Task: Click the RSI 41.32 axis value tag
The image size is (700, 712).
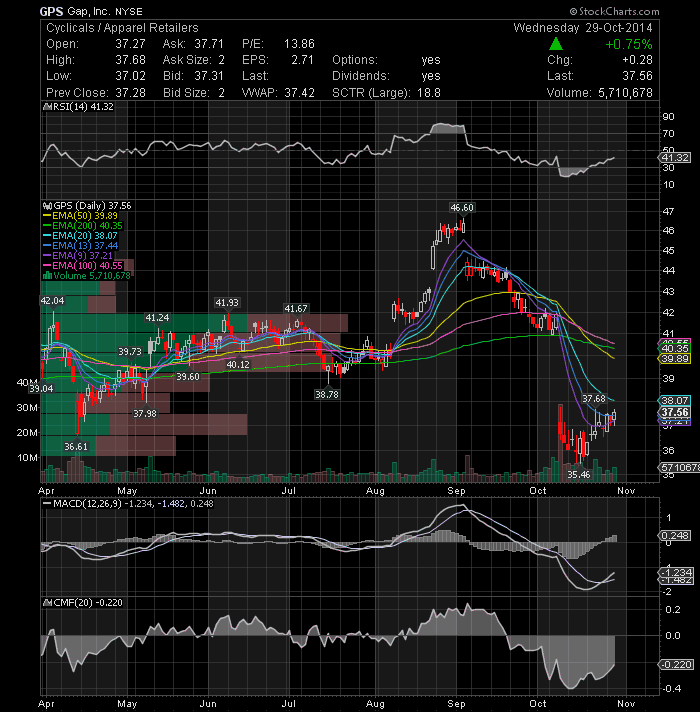Action: click(x=674, y=158)
